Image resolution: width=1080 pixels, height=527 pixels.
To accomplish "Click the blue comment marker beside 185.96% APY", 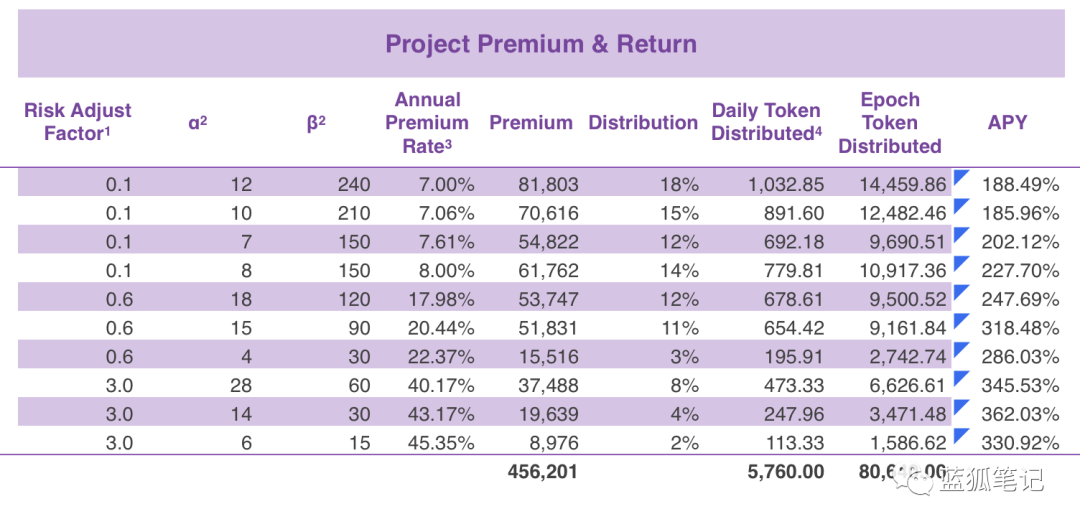I will pyautogui.click(x=961, y=207).
